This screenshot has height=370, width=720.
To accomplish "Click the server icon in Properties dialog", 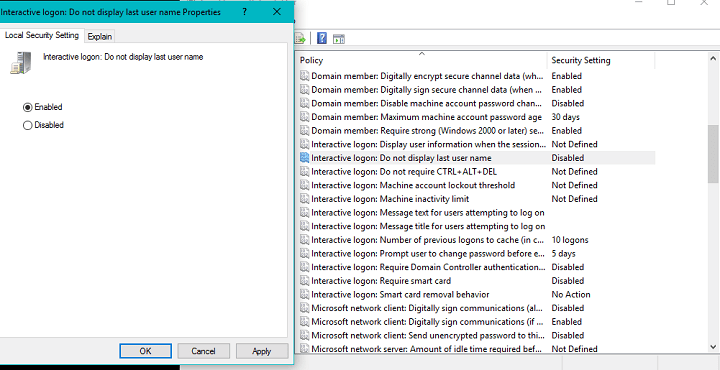I will [x=21, y=63].
